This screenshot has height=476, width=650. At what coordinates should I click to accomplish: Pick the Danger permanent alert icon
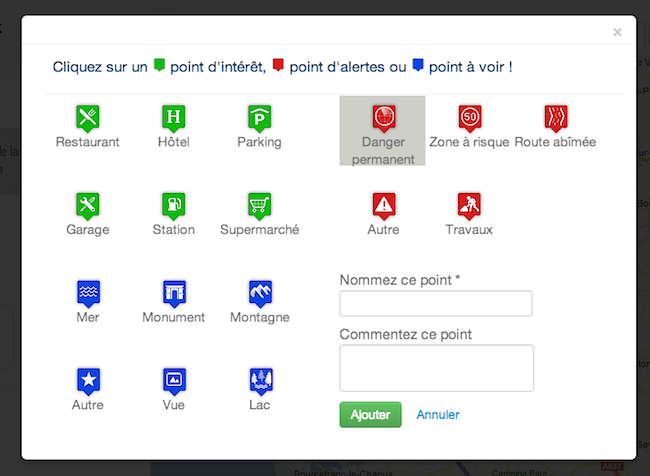(383, 118)
